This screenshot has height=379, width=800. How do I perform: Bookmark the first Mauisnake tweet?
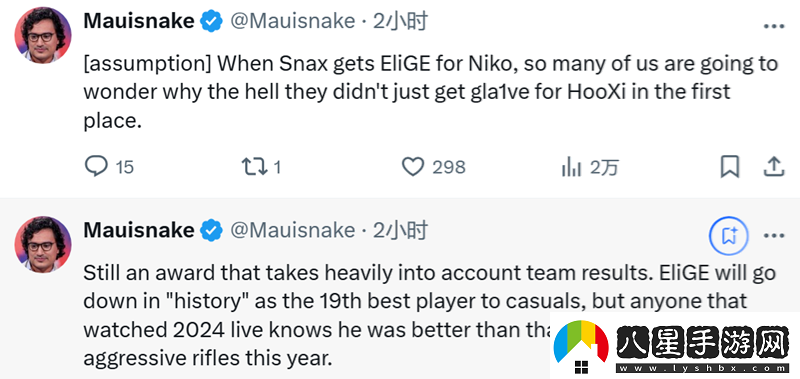point(730,167)
